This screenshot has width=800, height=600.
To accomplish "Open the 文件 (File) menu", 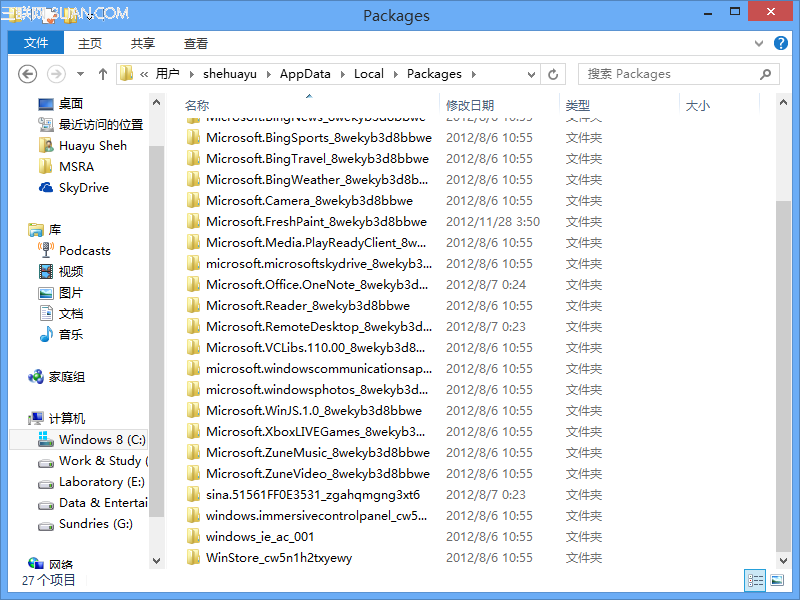I will coord(35,43).
